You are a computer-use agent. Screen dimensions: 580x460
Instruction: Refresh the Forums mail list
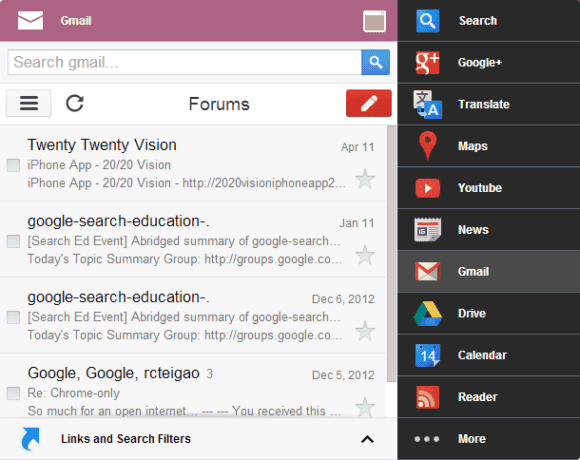click(75, 103)
